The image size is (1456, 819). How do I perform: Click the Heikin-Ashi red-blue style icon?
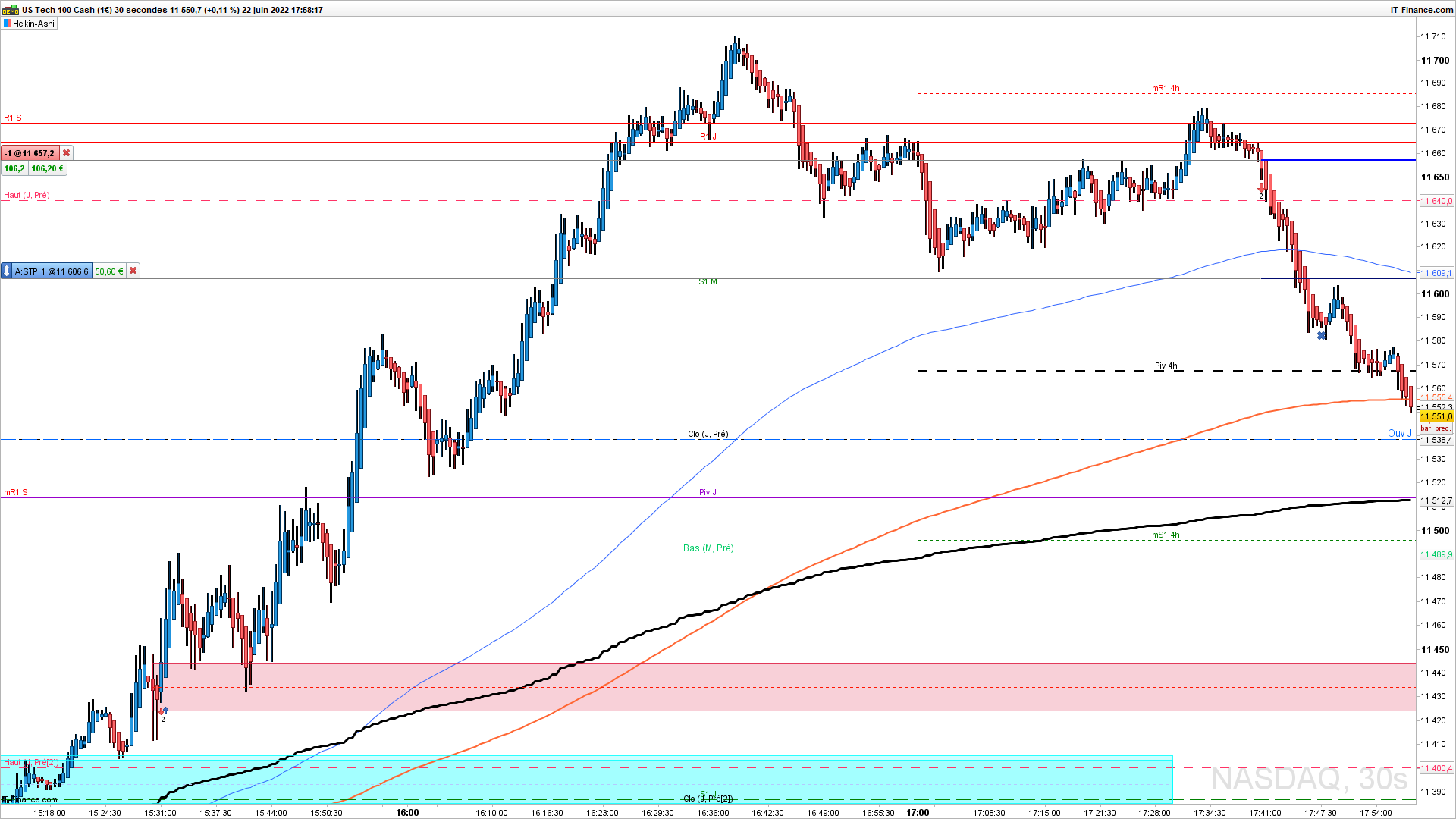[7, 24]
